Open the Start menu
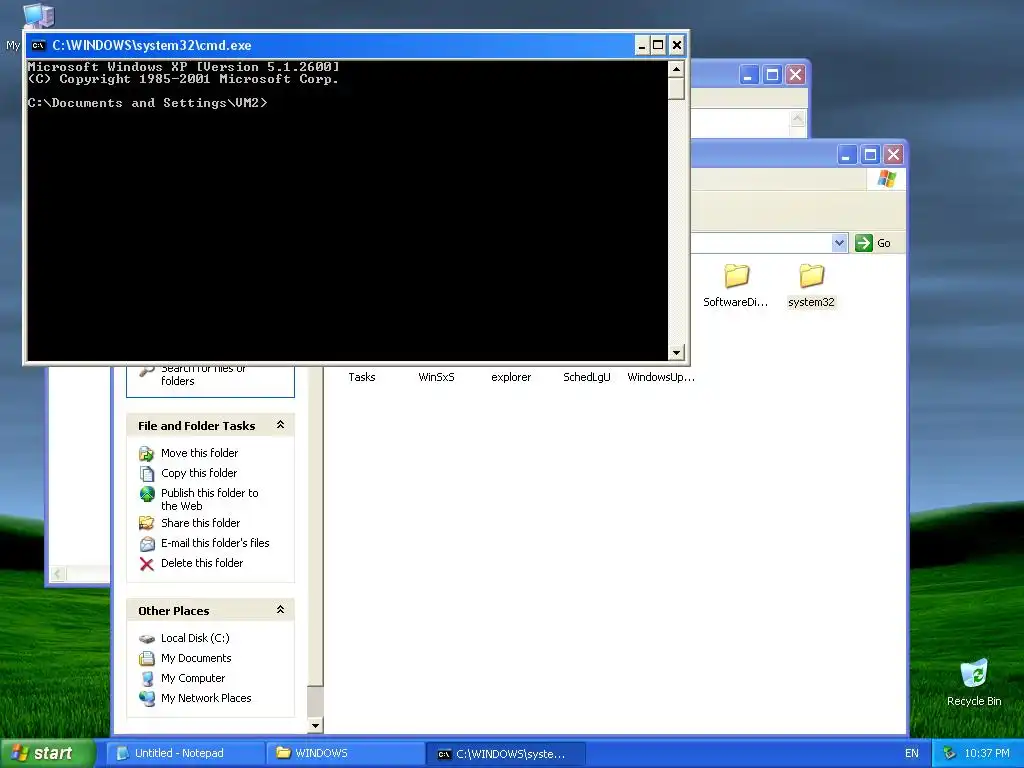 [47, 753]
